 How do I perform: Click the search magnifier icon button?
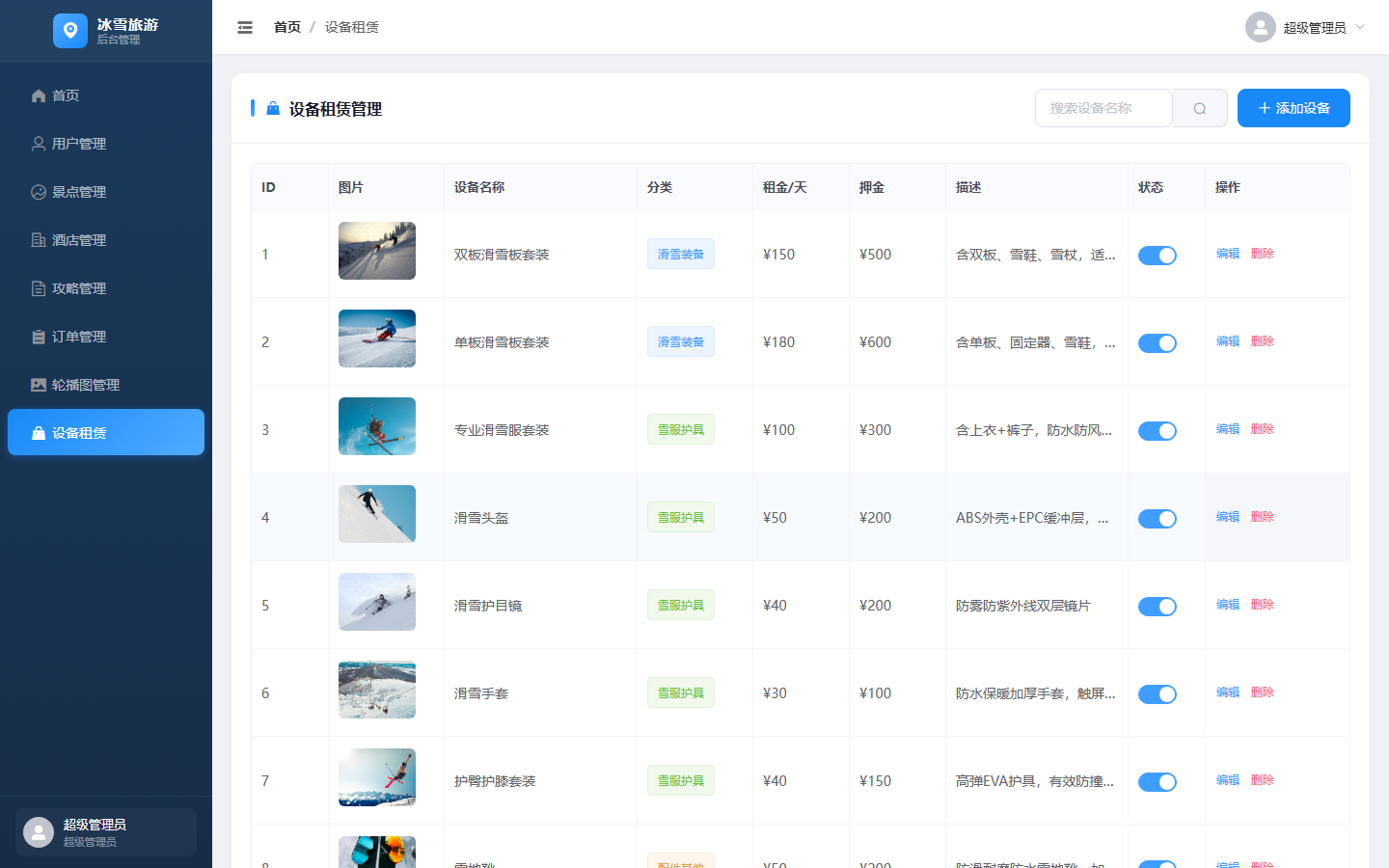coord(1200,108)
